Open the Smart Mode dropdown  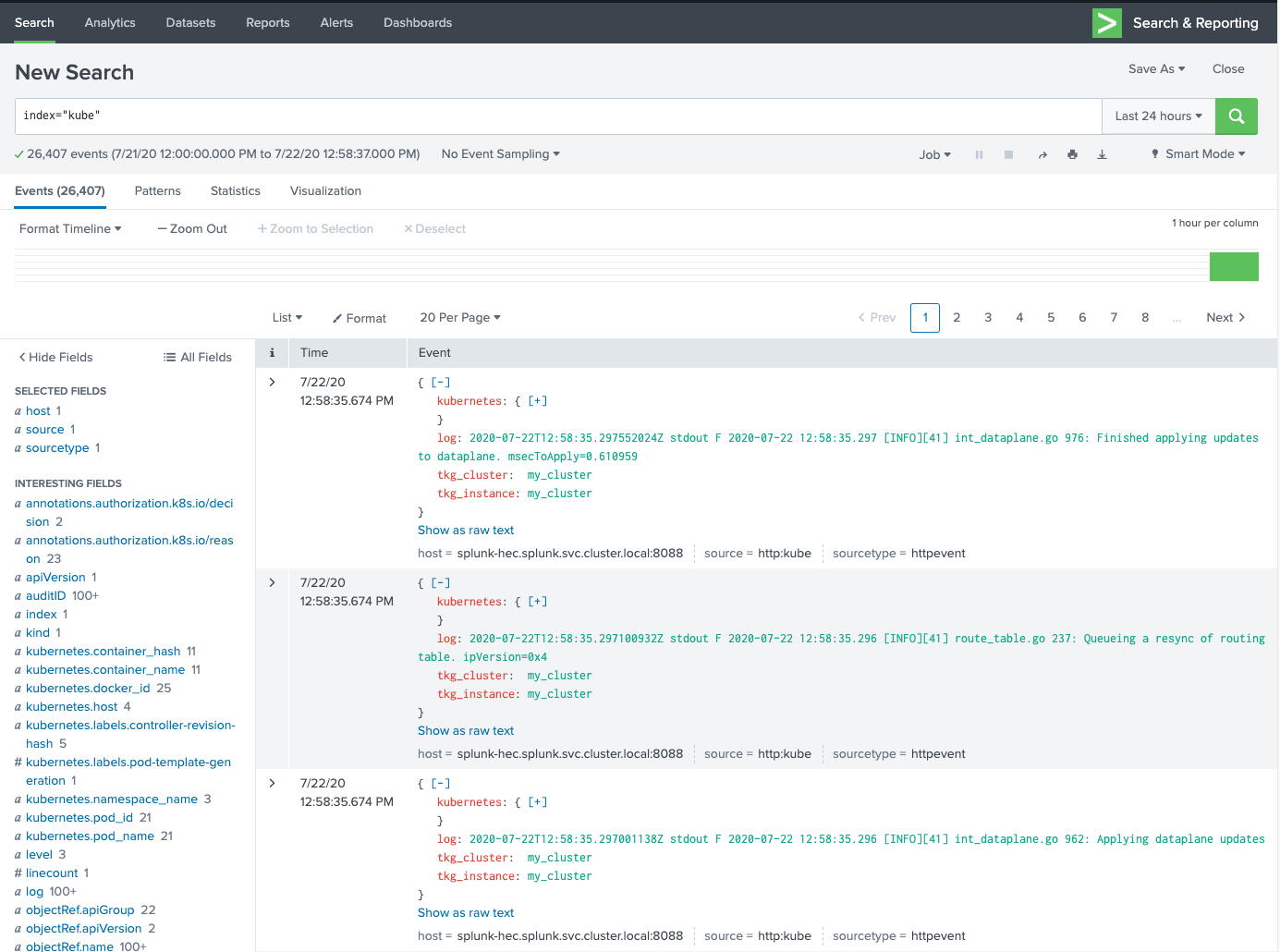click(x=1198, y=154)
